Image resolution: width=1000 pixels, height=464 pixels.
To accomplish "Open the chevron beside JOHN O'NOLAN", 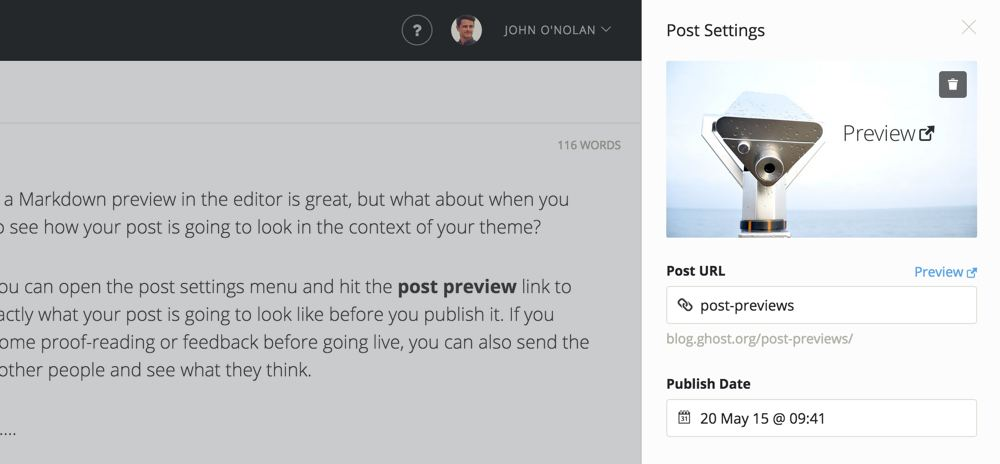I will 606,29.
